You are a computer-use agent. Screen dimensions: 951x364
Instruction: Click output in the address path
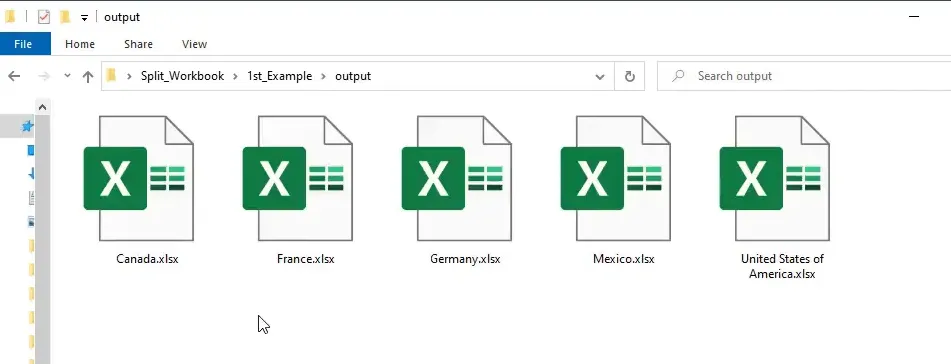pyautogui.click(x=353, y=76)
